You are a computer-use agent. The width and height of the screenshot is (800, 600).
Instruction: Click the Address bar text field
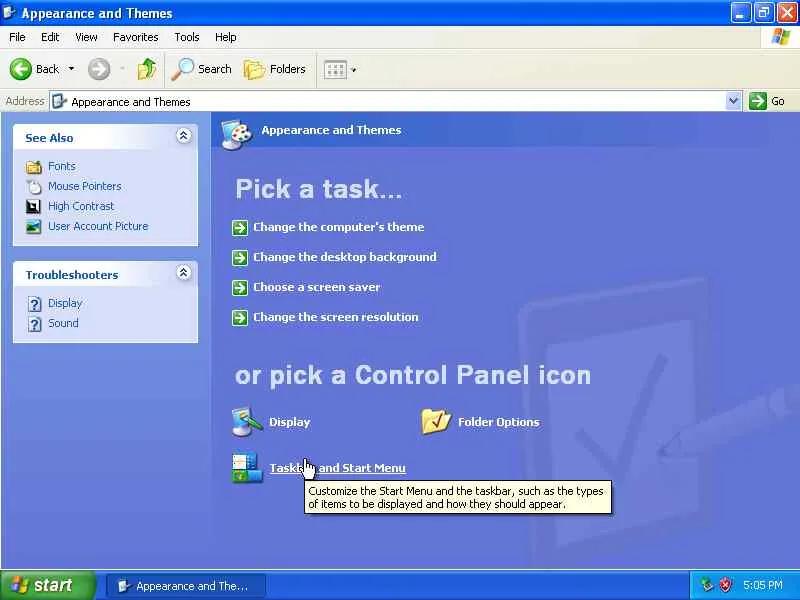tap(395, 102)
